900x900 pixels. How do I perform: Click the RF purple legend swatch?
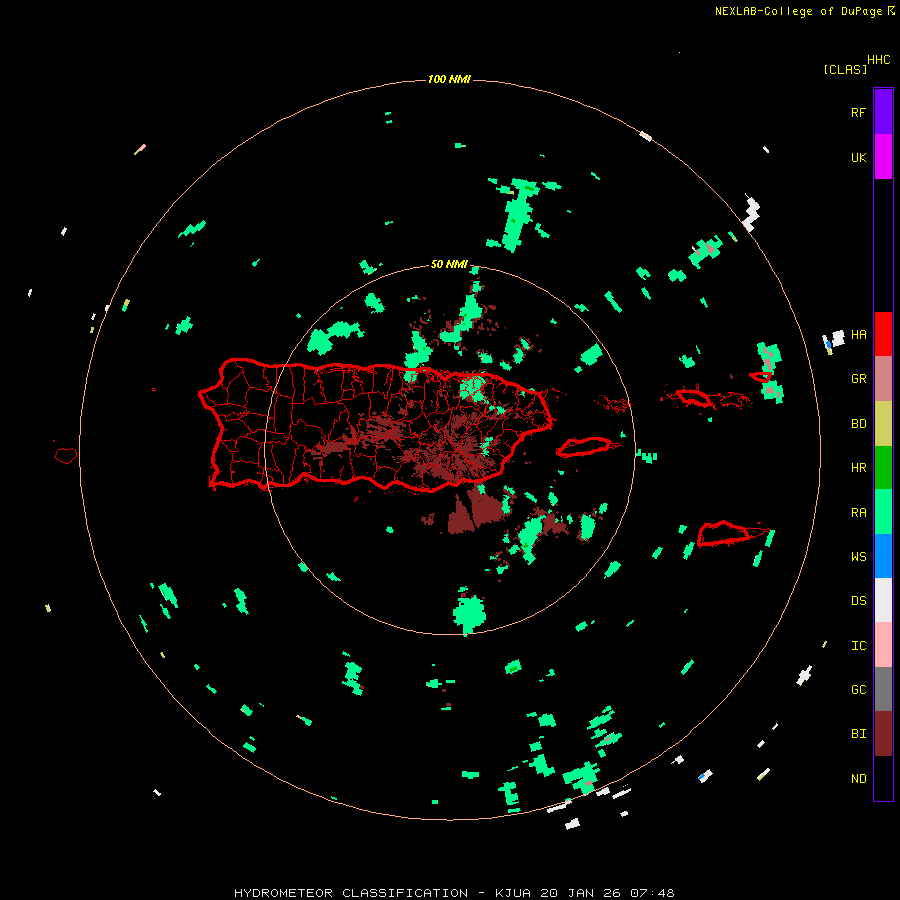click(883, 112)
